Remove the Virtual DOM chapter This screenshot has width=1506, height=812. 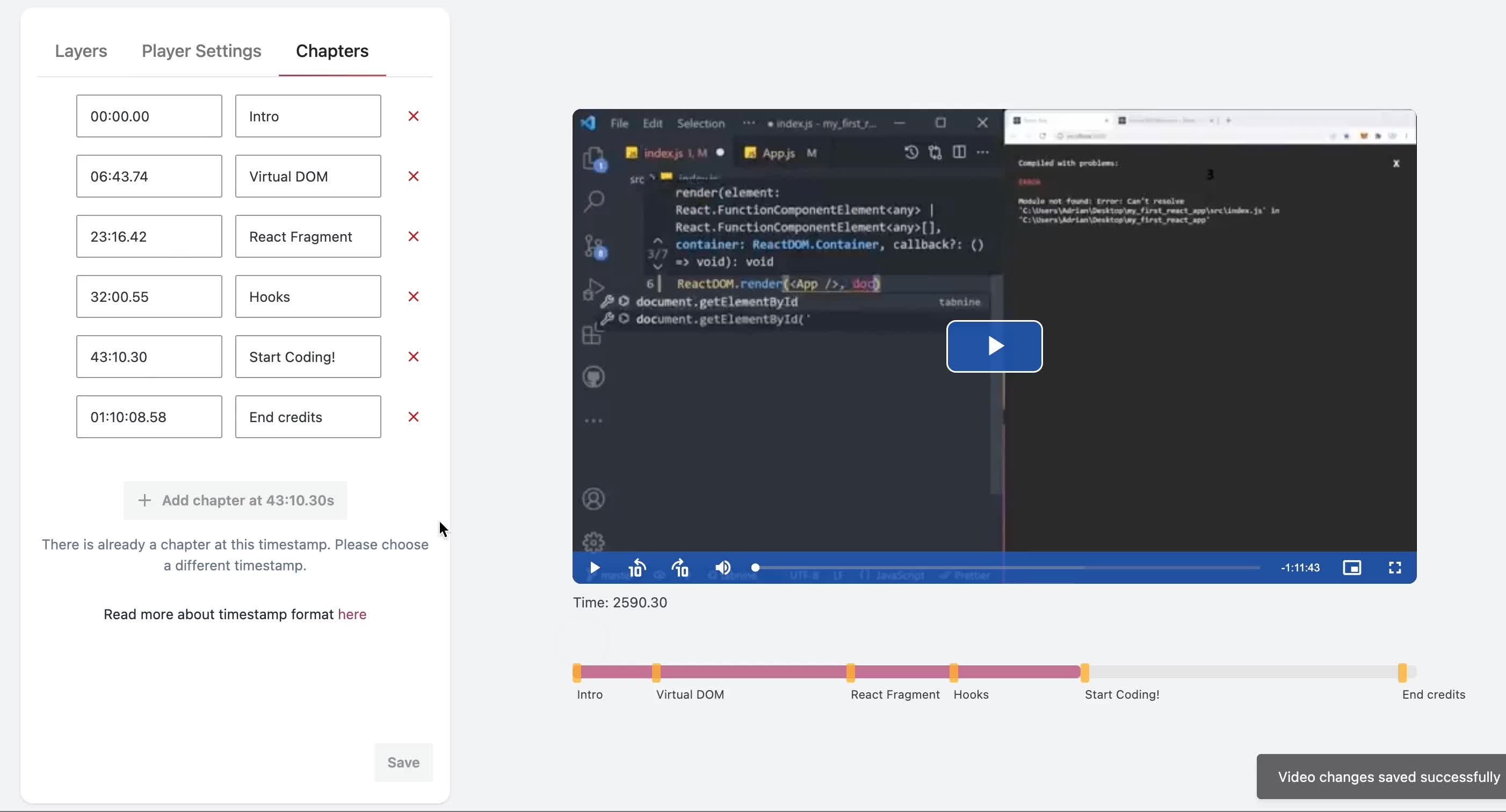[414, 176]
